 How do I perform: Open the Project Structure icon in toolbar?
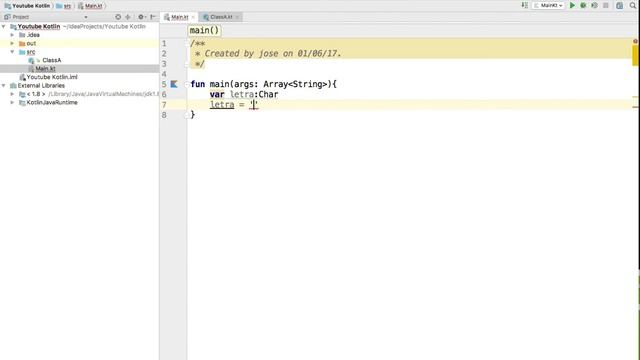click(x=620, y=5)
